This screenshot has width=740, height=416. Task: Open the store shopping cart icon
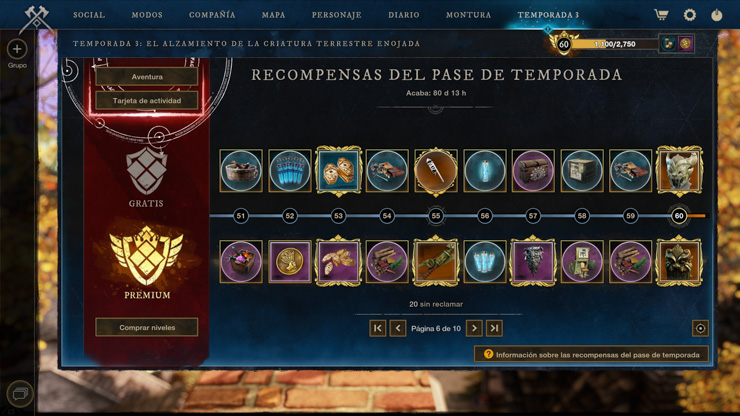point(661,15)
